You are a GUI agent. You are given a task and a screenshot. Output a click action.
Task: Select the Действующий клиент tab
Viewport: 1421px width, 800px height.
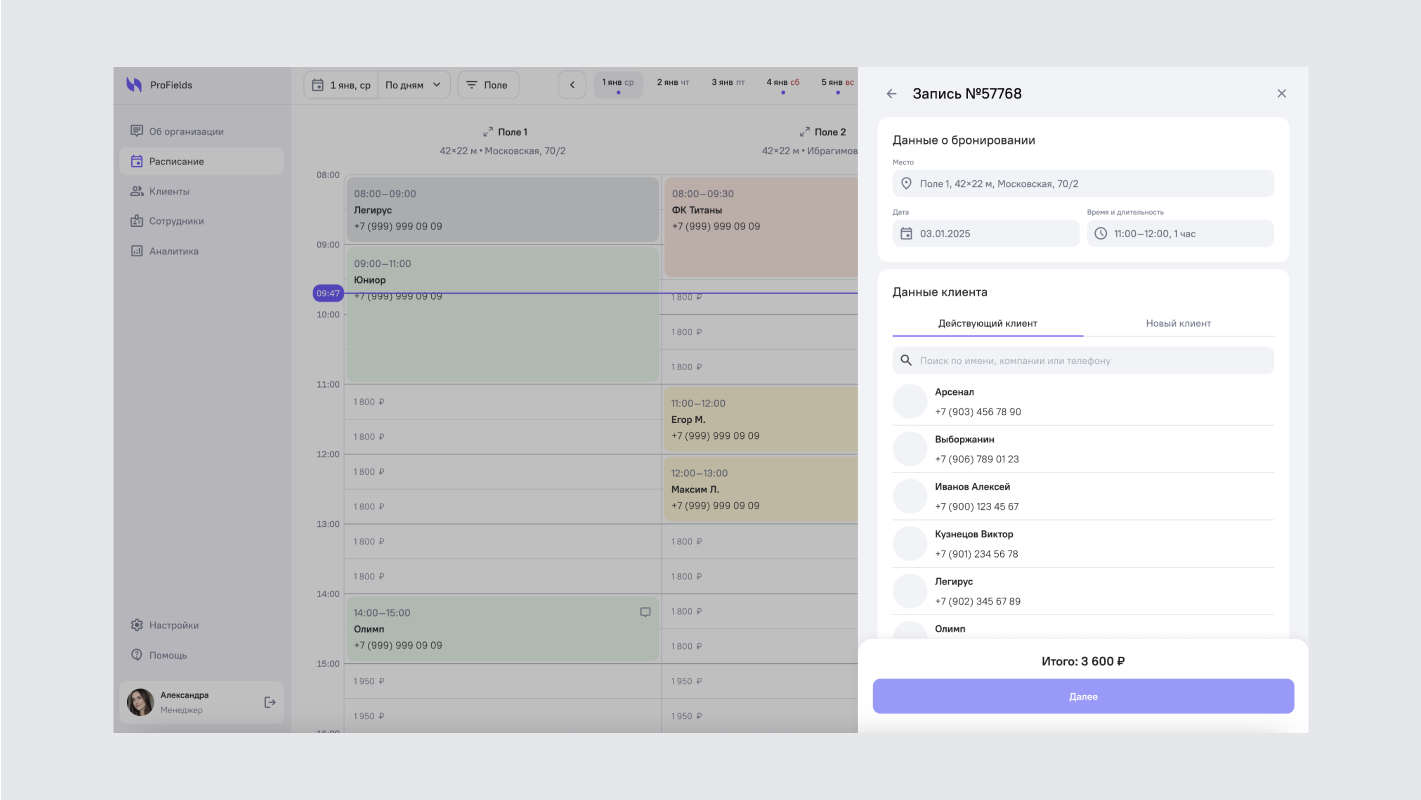pyautogui.click(x=987, y=324)
